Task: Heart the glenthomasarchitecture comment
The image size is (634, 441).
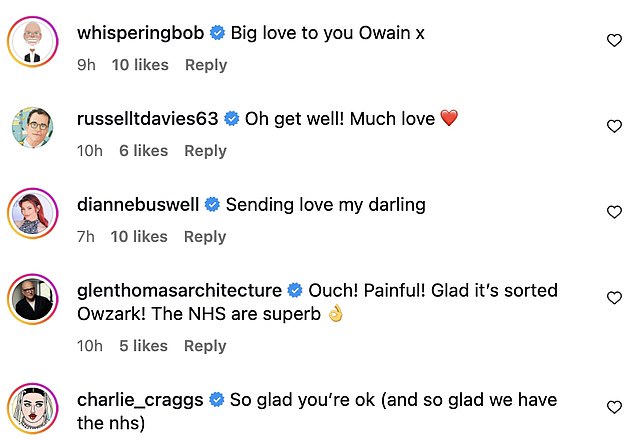Action: (615, 298)
